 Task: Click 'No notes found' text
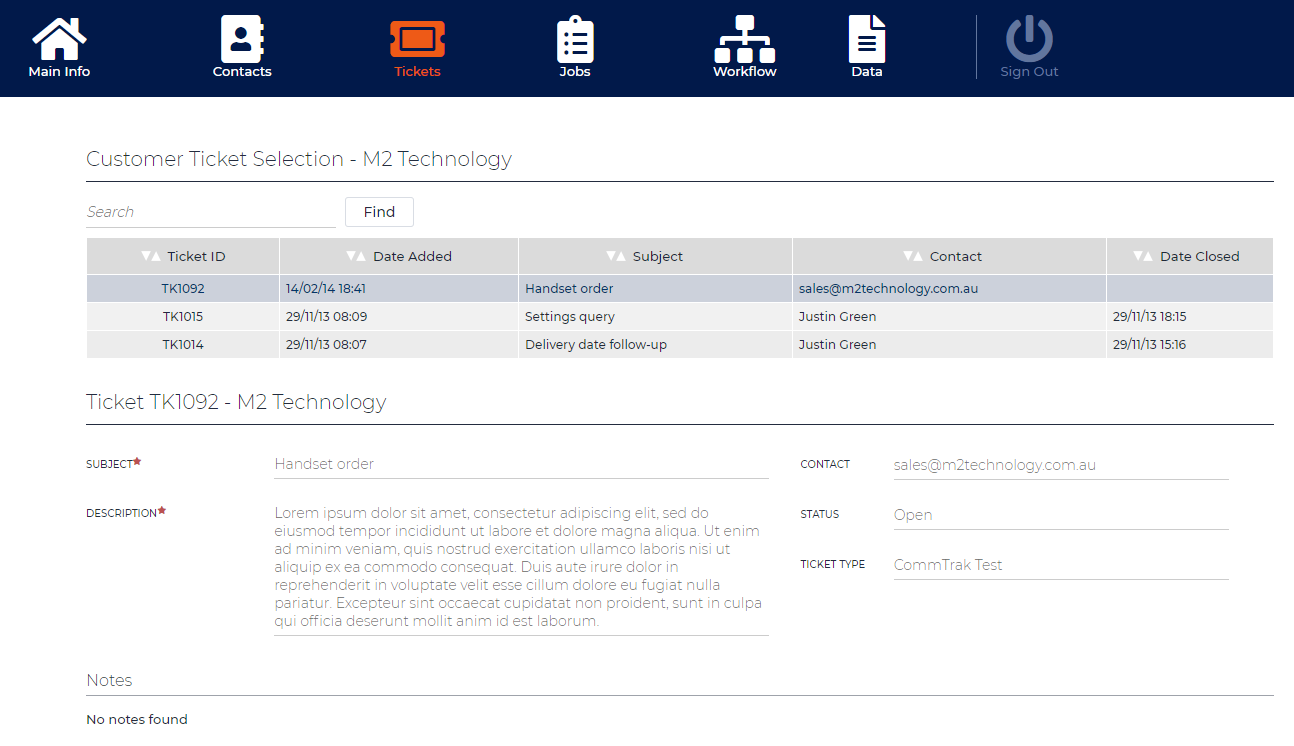coord(137,719)
